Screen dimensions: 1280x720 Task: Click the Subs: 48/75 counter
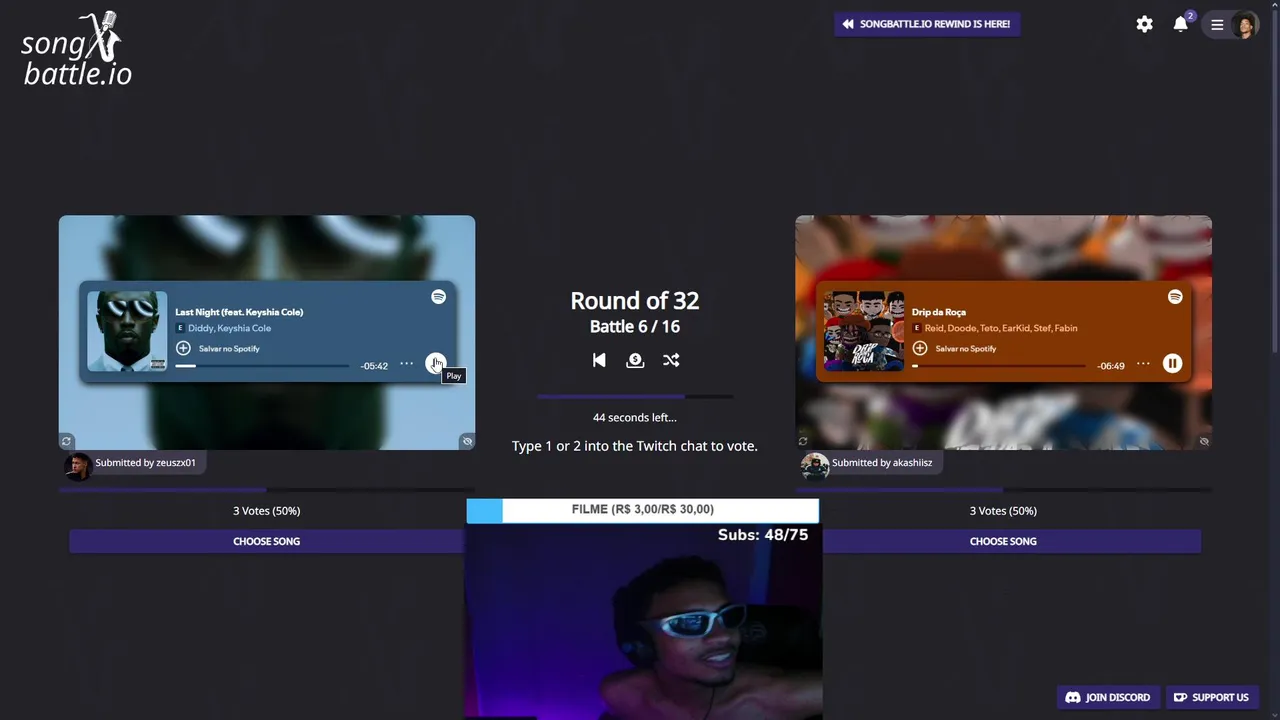click(763, 535)
